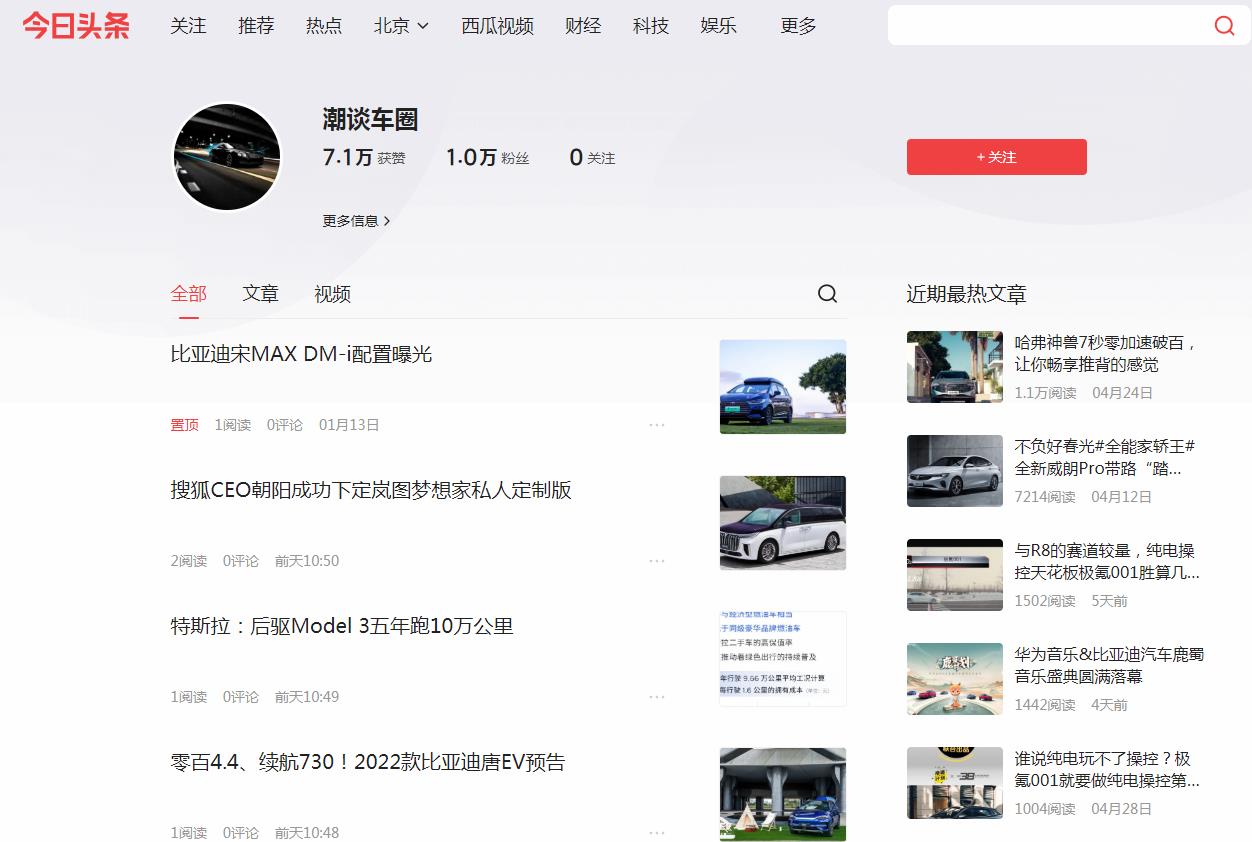Click the 潮谈车圈 account name
Viewport: 1252px width, 842px height.
(x=370, y=120)
